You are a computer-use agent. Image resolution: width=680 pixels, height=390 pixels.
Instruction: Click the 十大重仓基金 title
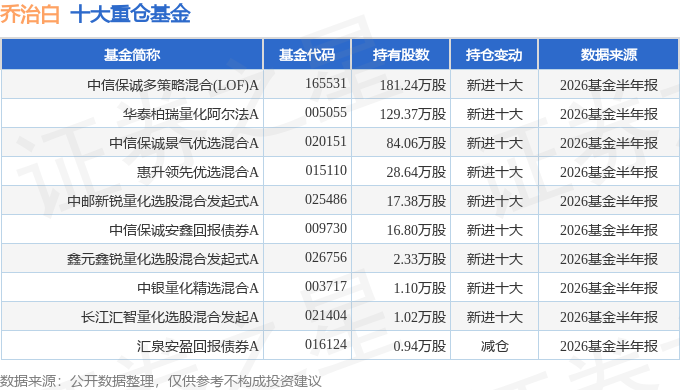(131, 13)
